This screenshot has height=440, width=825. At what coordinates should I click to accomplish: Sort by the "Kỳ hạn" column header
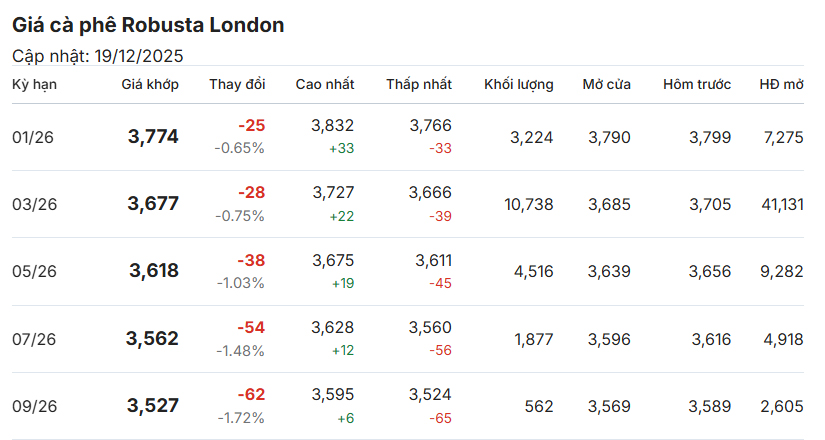coord(34,85)
